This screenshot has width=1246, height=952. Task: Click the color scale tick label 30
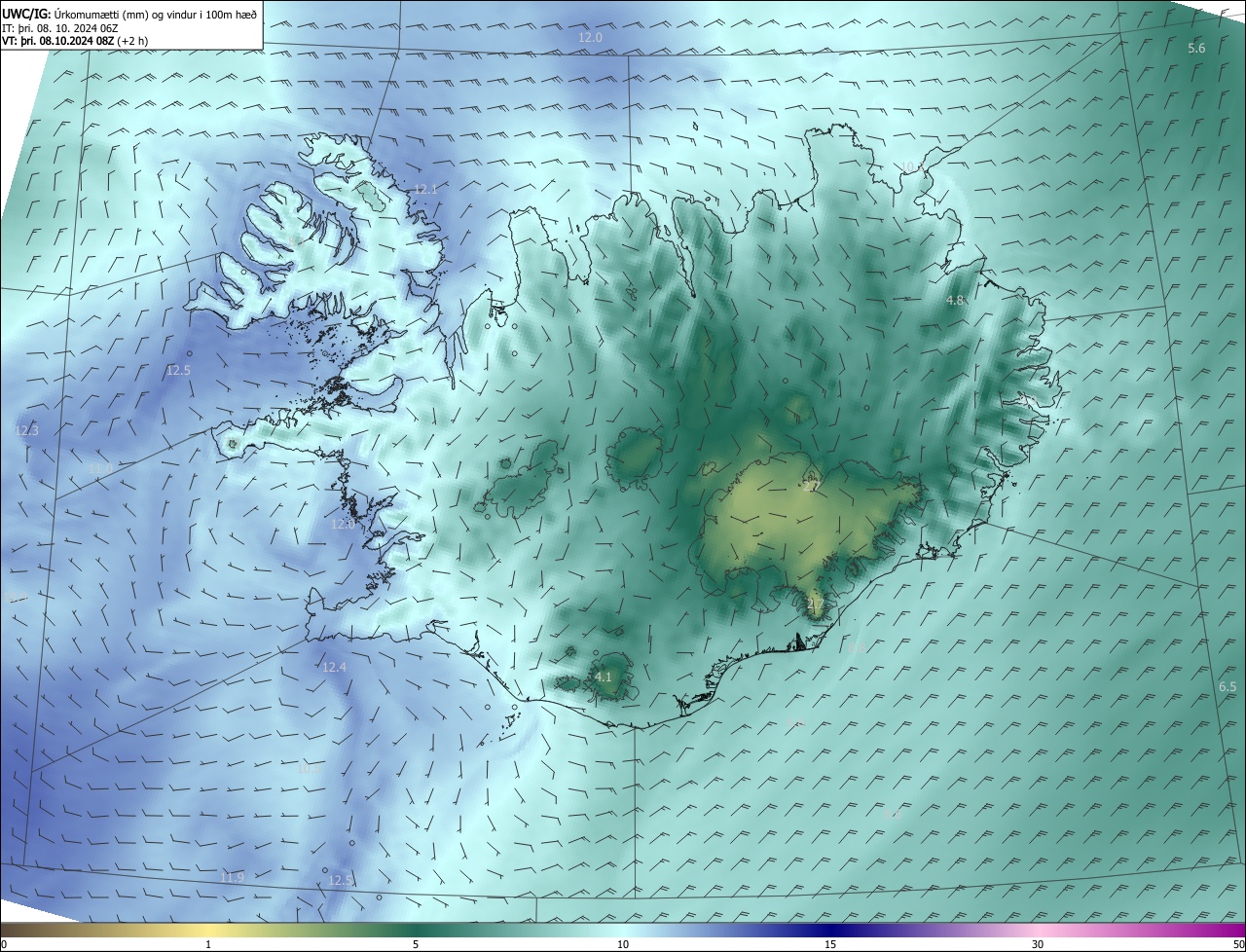coord(1038,944)
